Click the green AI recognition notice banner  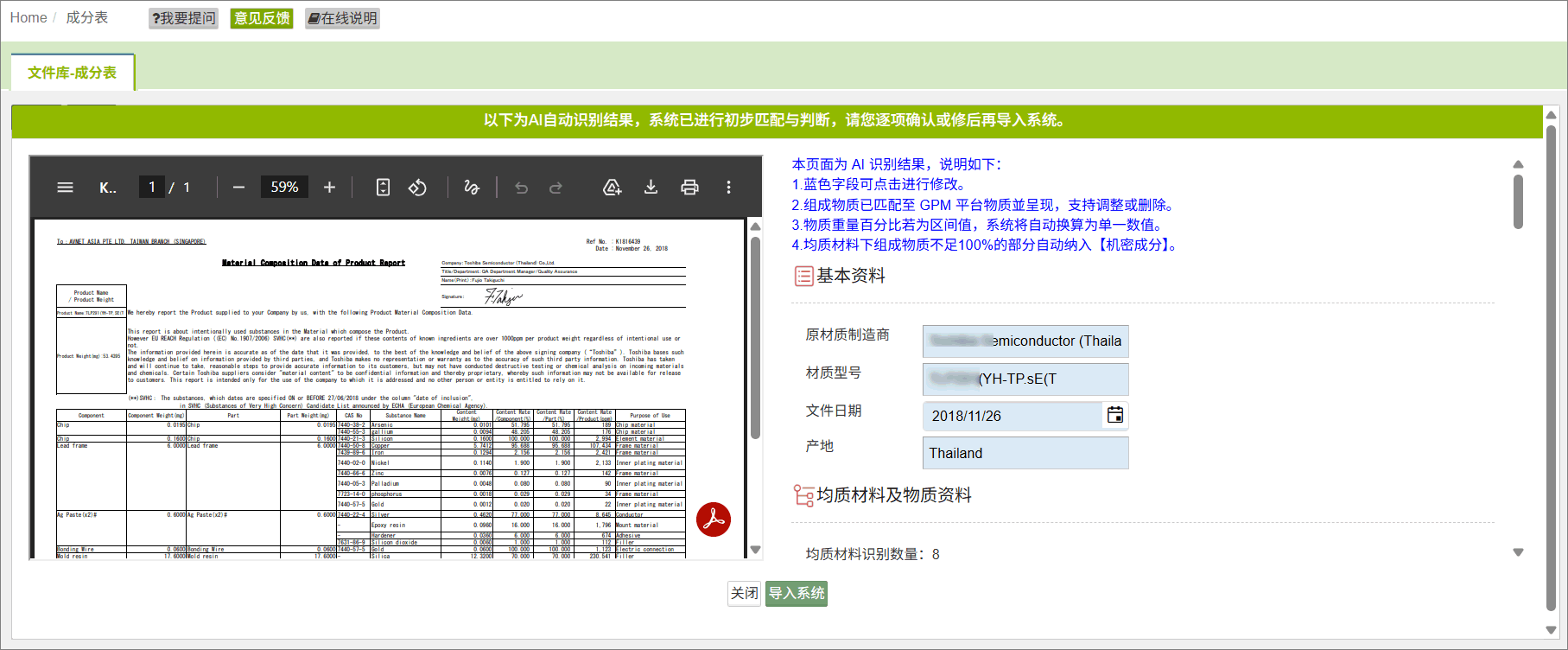pos(777,121)
